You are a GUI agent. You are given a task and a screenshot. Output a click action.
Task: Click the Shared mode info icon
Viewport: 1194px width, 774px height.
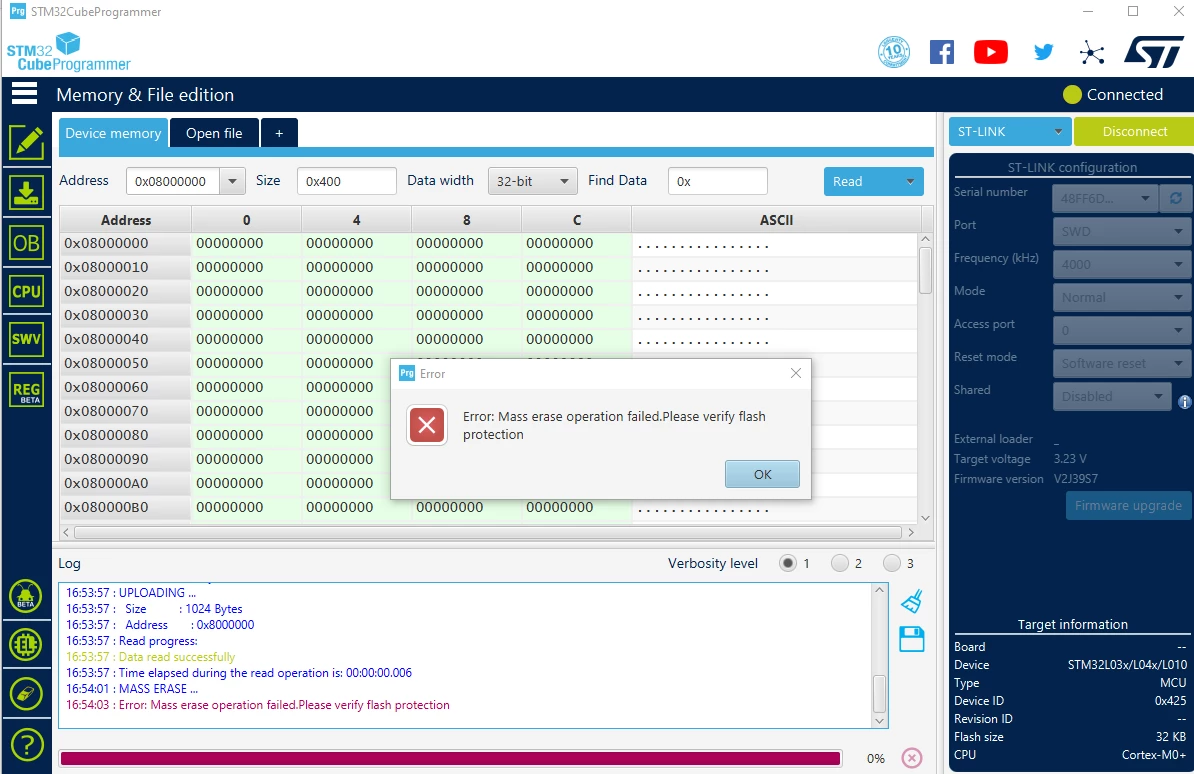[1184, 401]
